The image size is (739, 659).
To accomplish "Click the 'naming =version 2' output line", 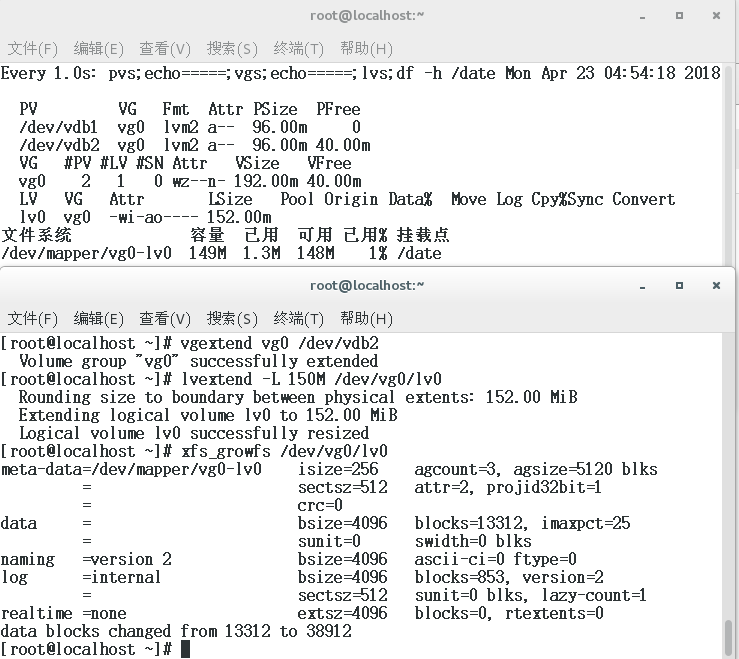I will 288,560.
